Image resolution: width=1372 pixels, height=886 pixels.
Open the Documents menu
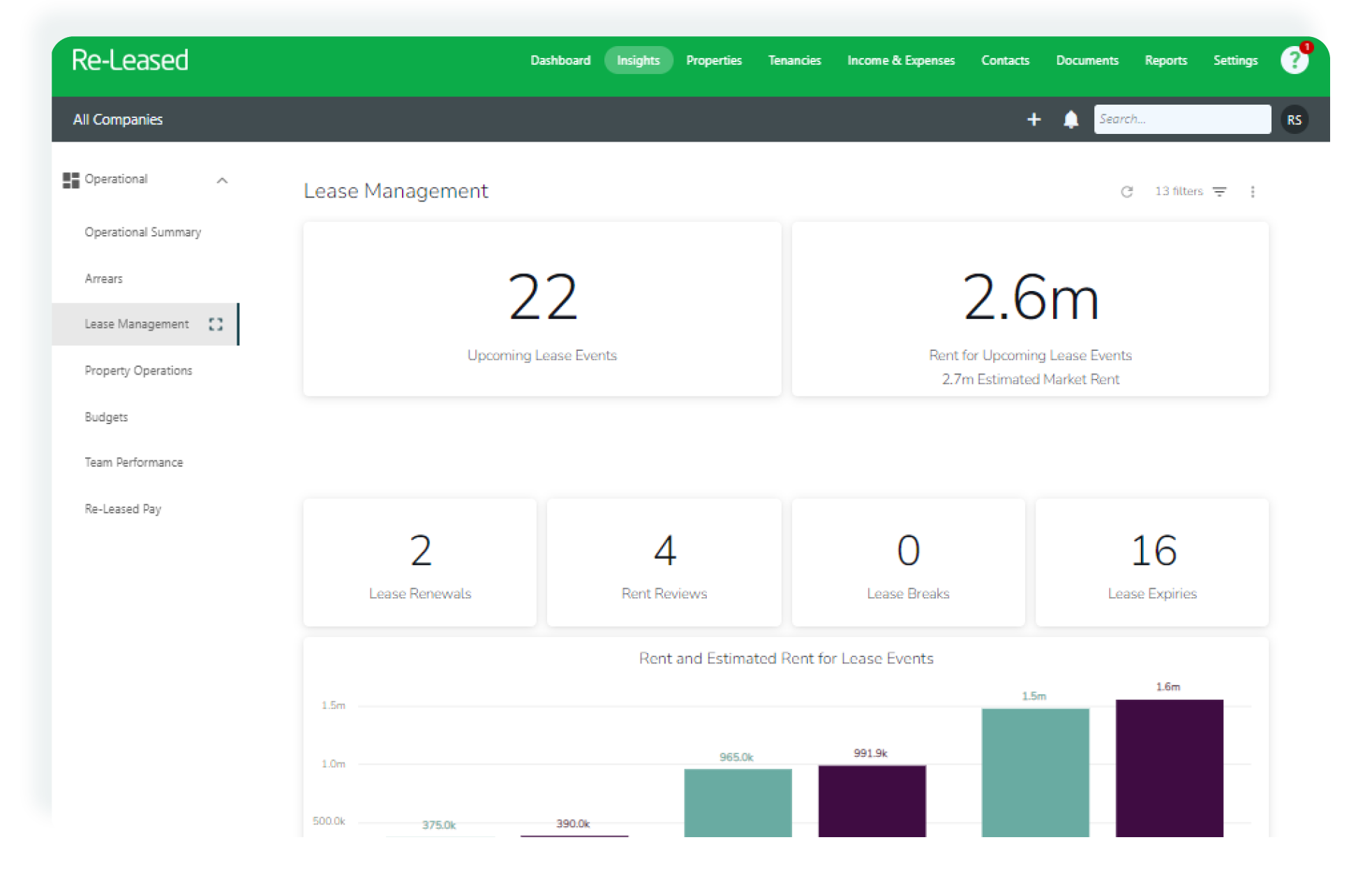tap(1087, 61)
